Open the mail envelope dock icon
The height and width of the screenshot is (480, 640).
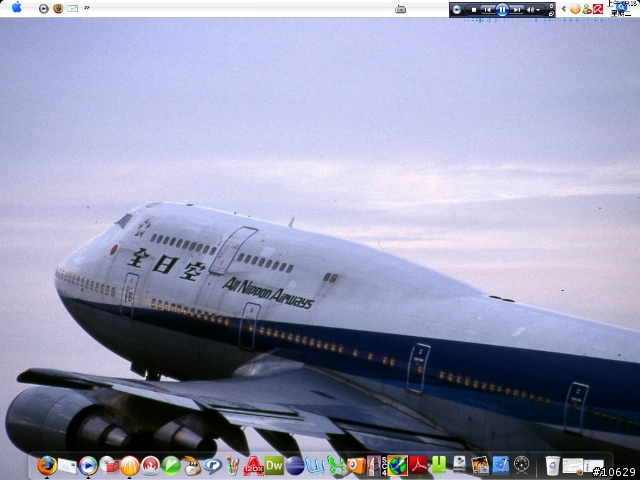click(67, 466)
